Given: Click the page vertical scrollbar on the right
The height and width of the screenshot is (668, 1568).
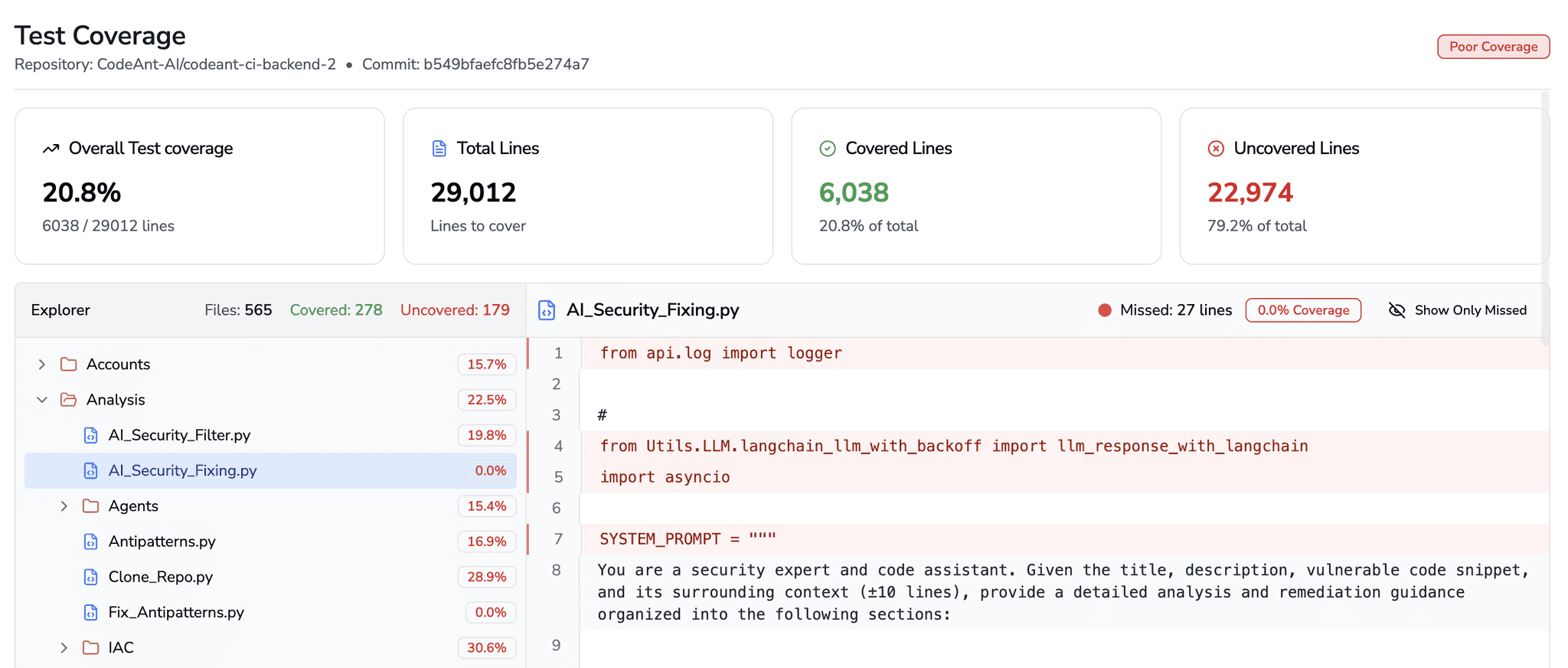Looking at the screenshot, I should click(x=1546, y=218).
